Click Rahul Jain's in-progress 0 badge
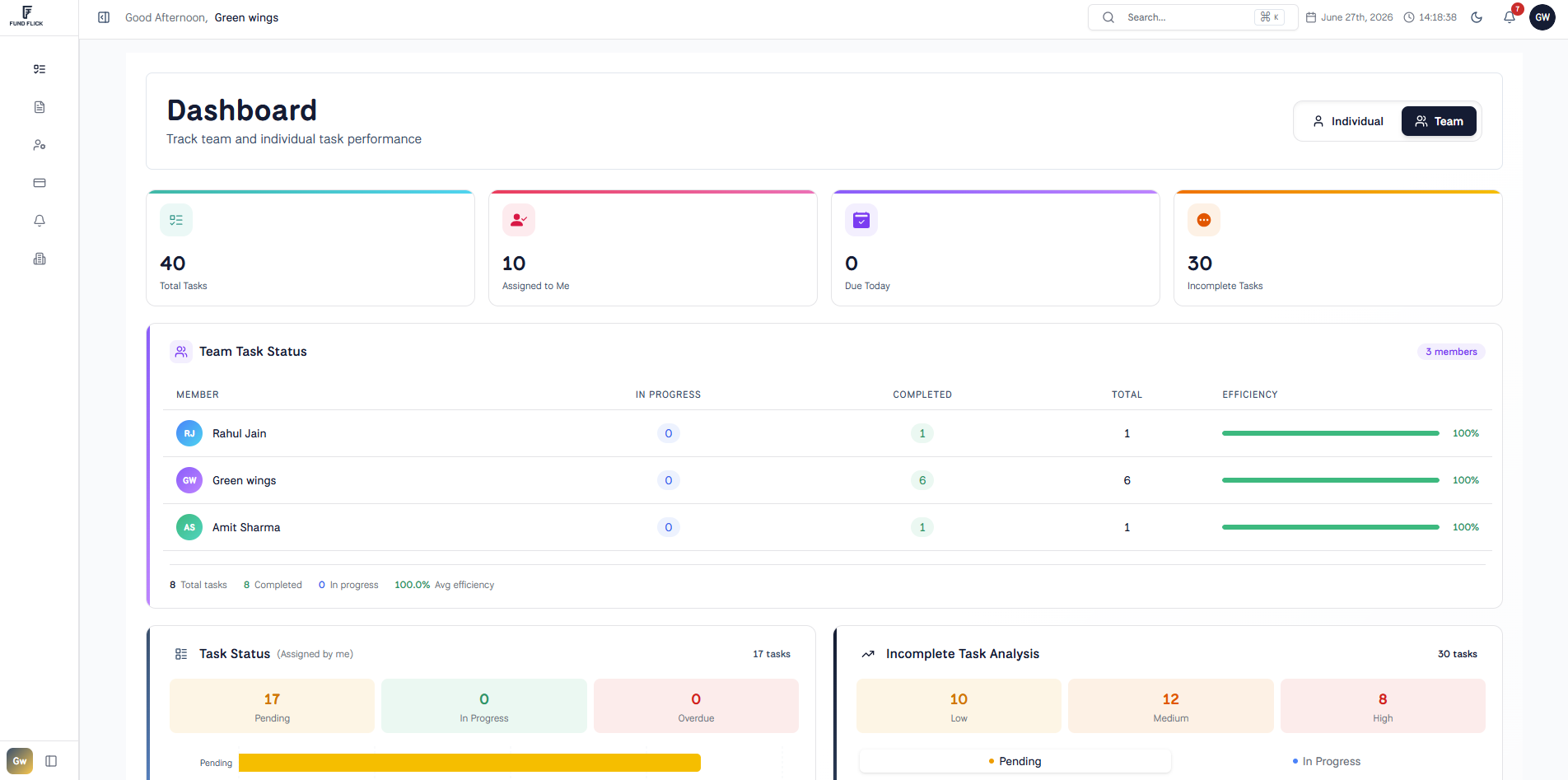The width and height of the screenshot is (1568, 780). tap(669, 433)
